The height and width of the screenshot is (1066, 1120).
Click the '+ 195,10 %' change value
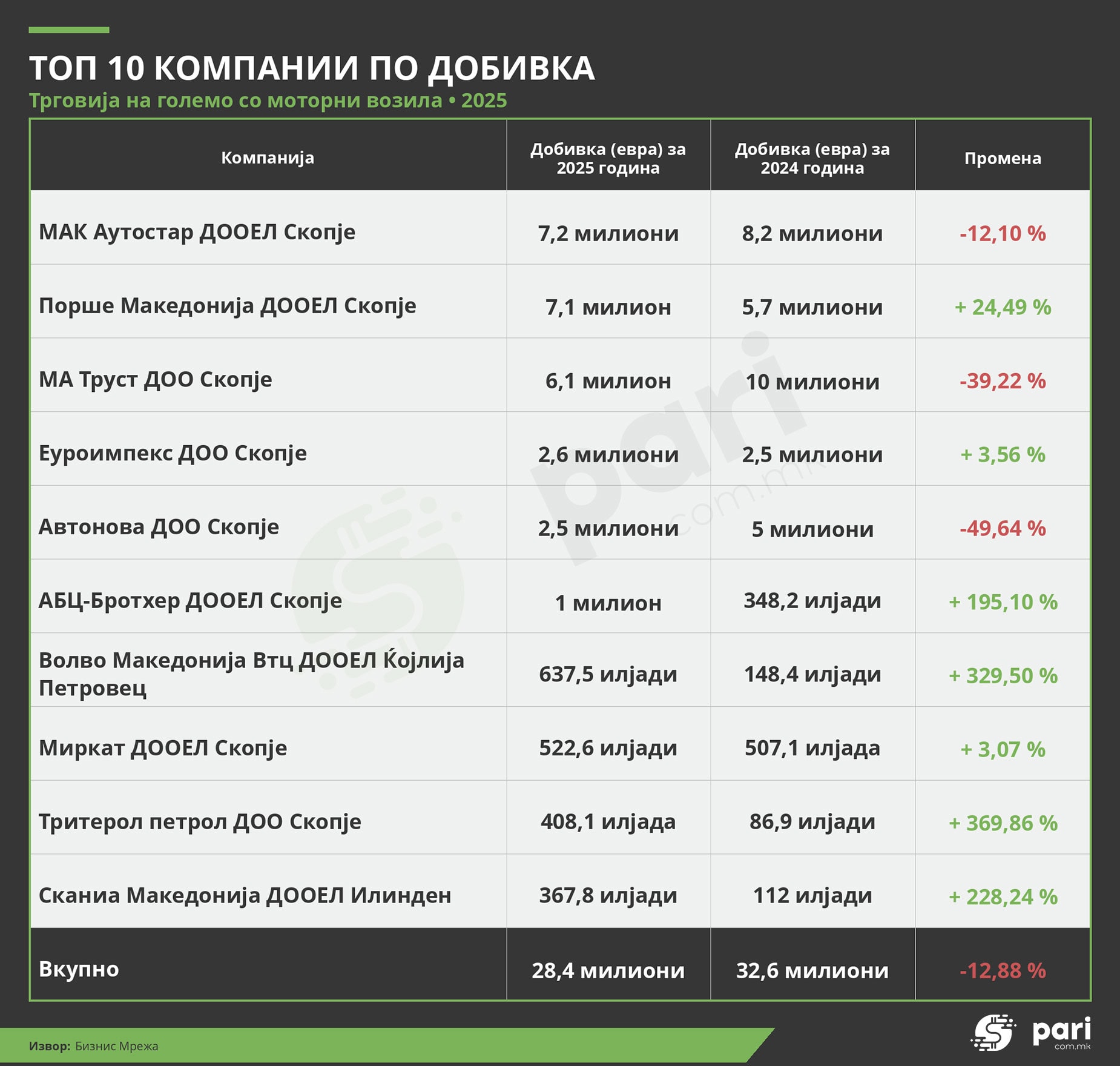[x=1003, y=602]
